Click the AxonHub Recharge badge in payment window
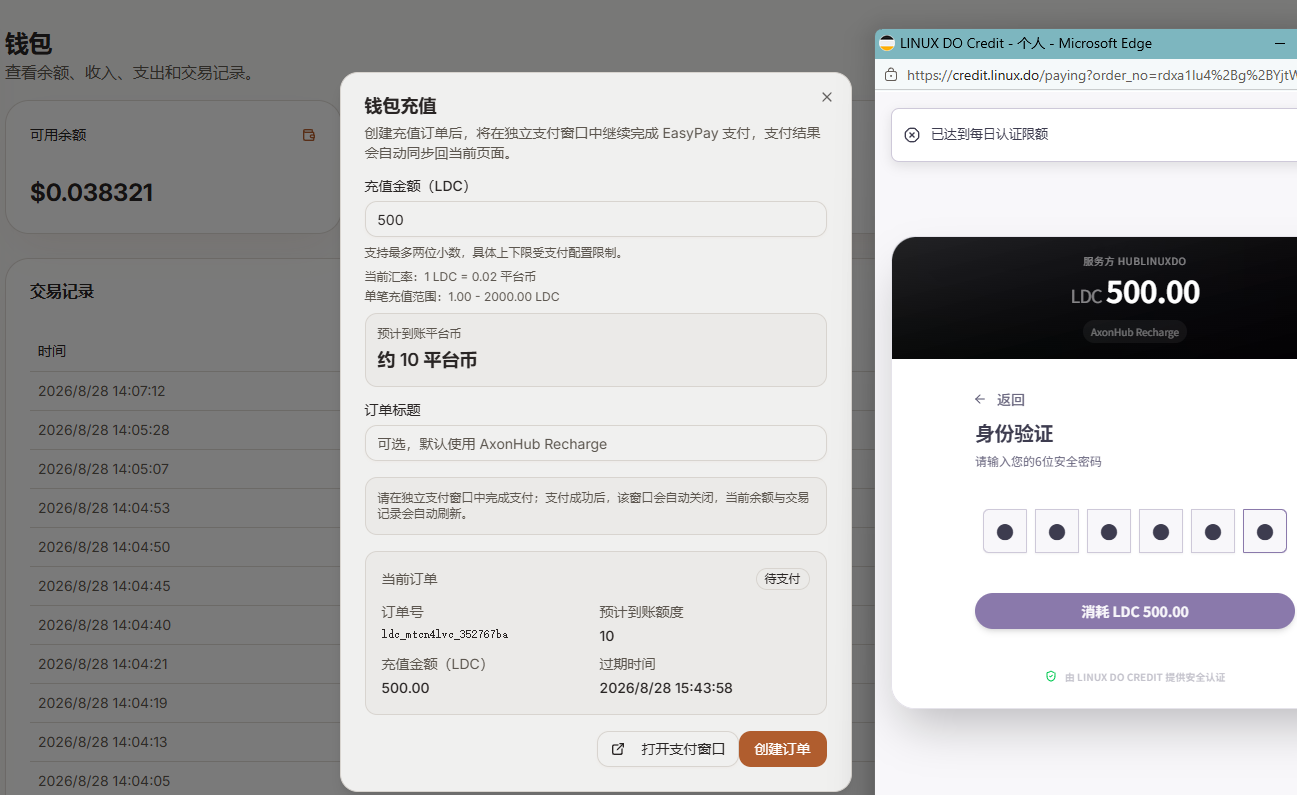 (x=1135, y=332)
